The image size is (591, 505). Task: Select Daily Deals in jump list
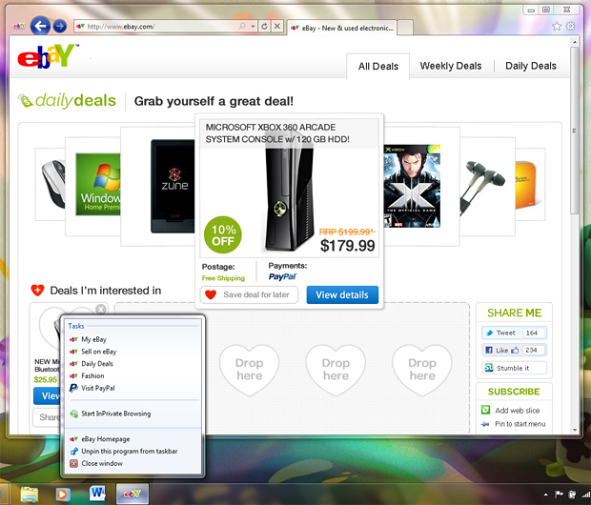point(97,364)
